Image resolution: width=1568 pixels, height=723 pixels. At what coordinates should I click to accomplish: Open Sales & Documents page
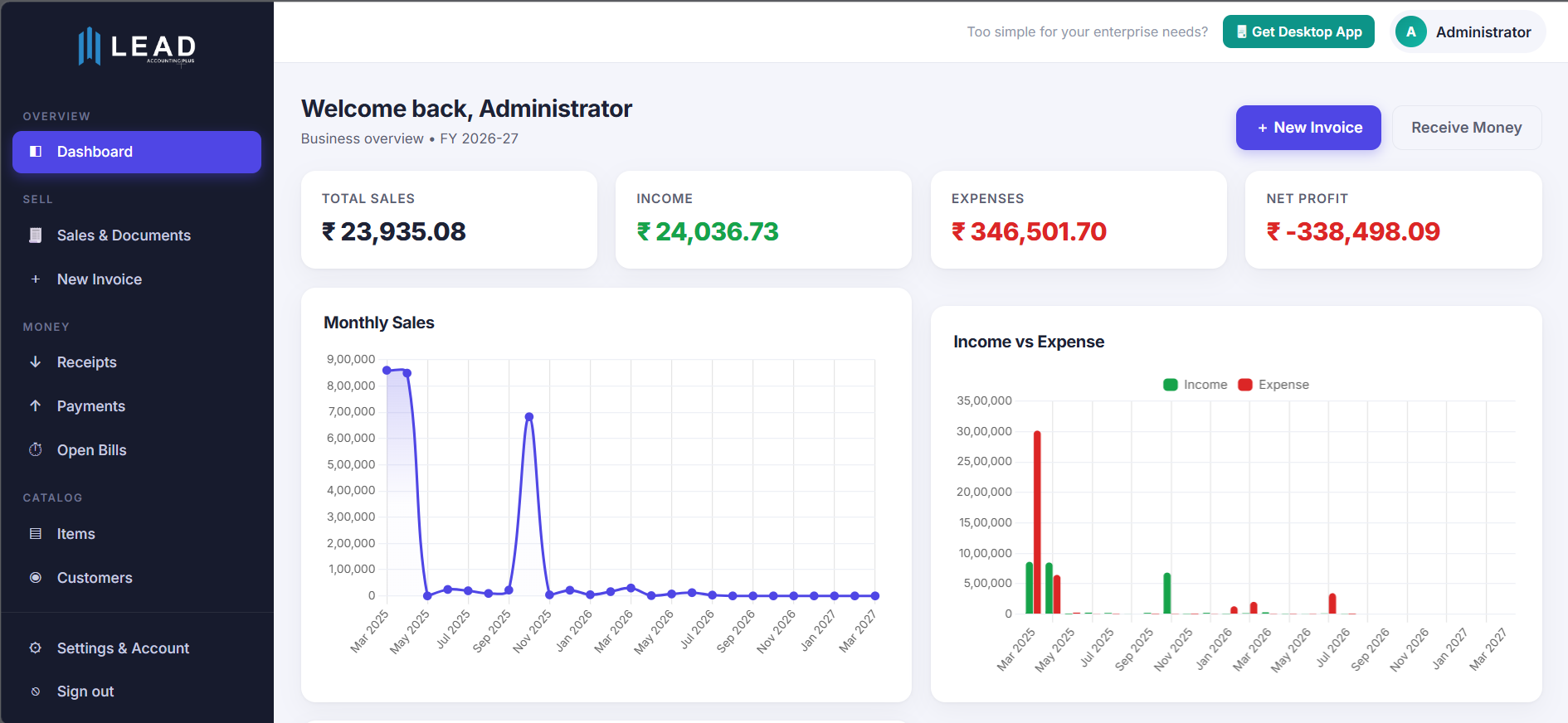click(x=137, y=235)
